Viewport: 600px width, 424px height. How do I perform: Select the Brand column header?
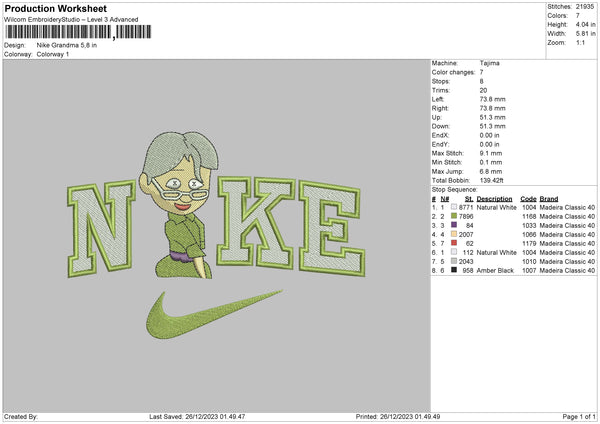pos(551,198)
